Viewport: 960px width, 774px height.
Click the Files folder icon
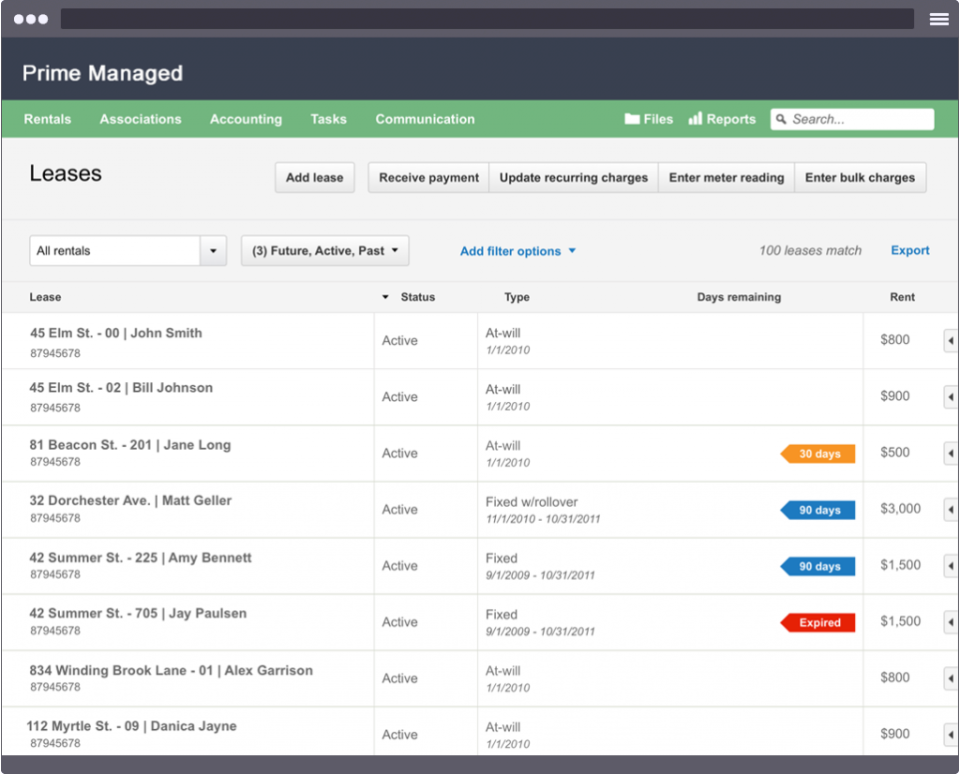[632, 119]
